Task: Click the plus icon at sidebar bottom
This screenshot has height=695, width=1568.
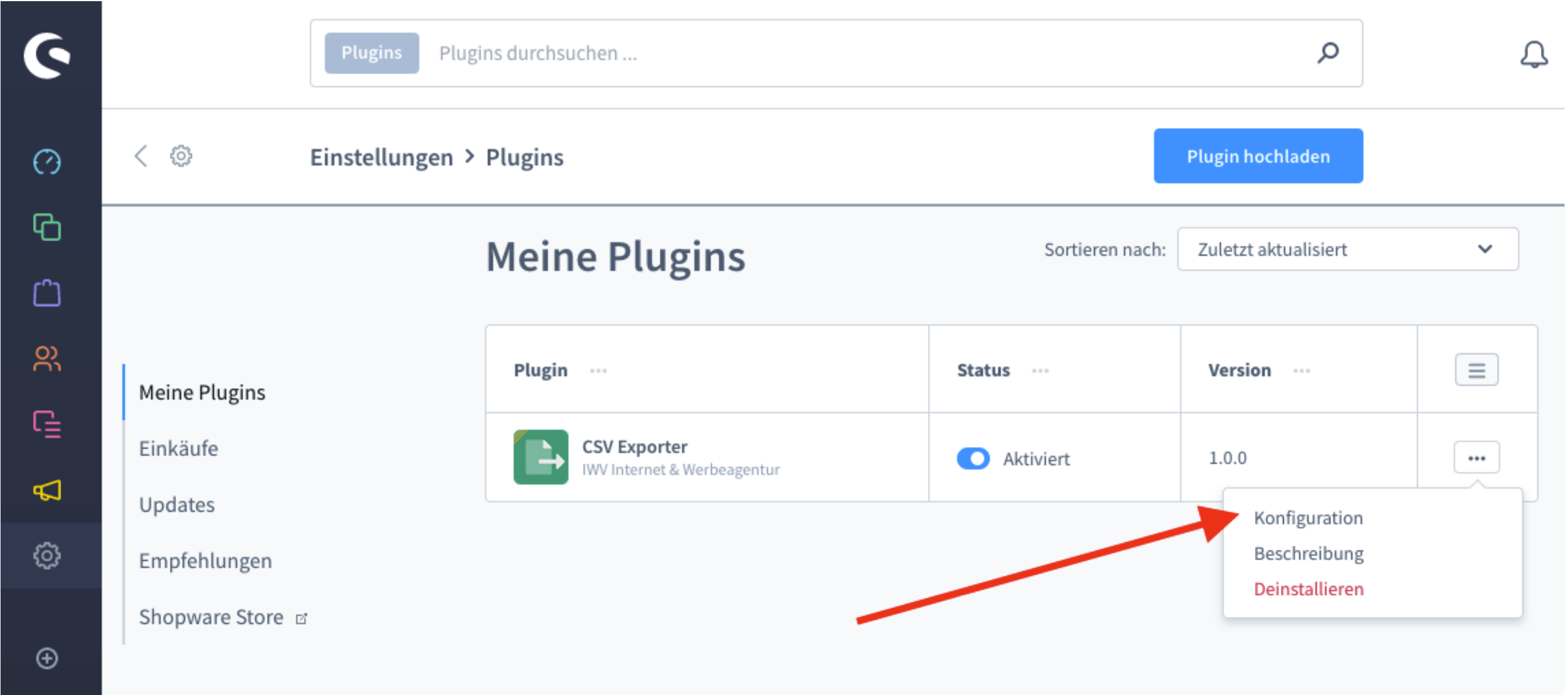Action: click(x=47, y=658)
